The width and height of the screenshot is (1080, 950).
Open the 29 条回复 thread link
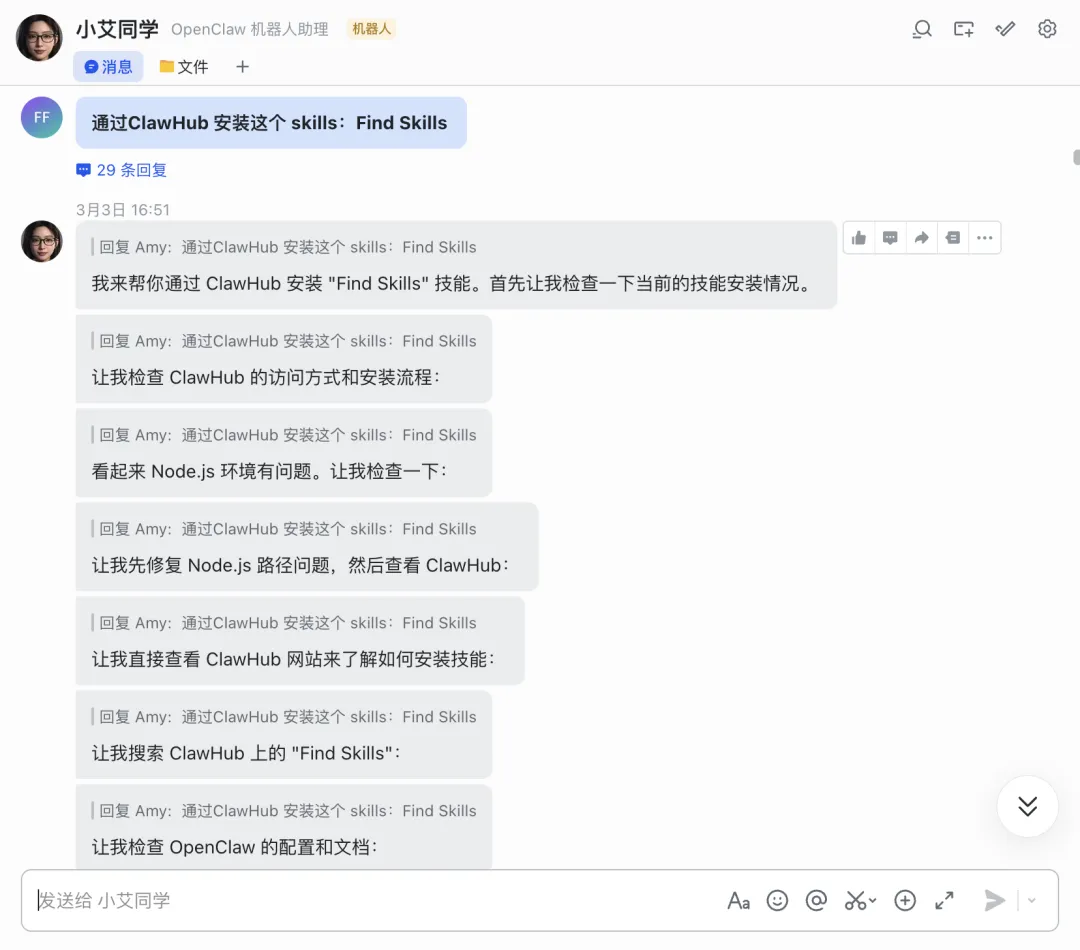(122, 170)
